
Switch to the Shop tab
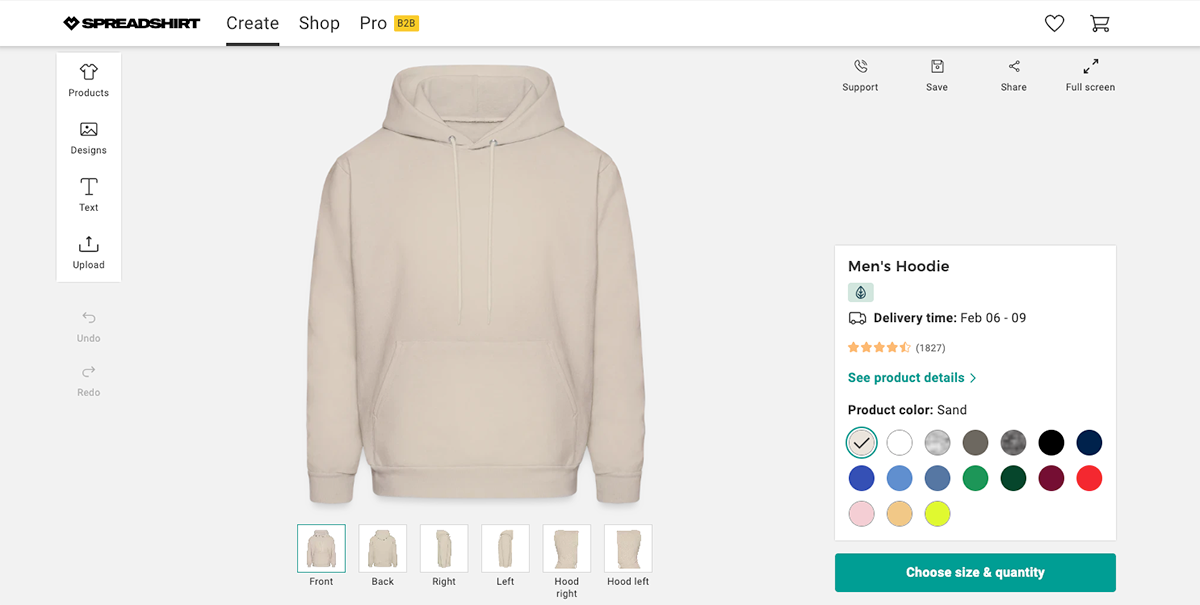click(x=319, y=23)
